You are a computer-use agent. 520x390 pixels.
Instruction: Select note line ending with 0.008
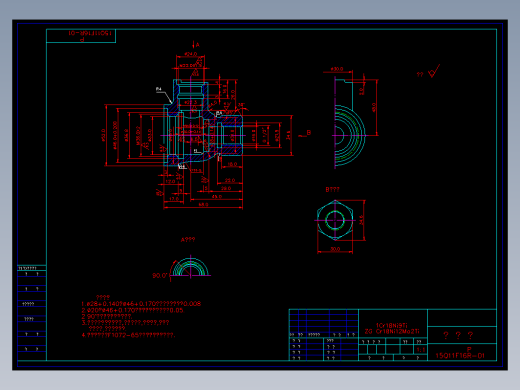[x=141, y=304]
